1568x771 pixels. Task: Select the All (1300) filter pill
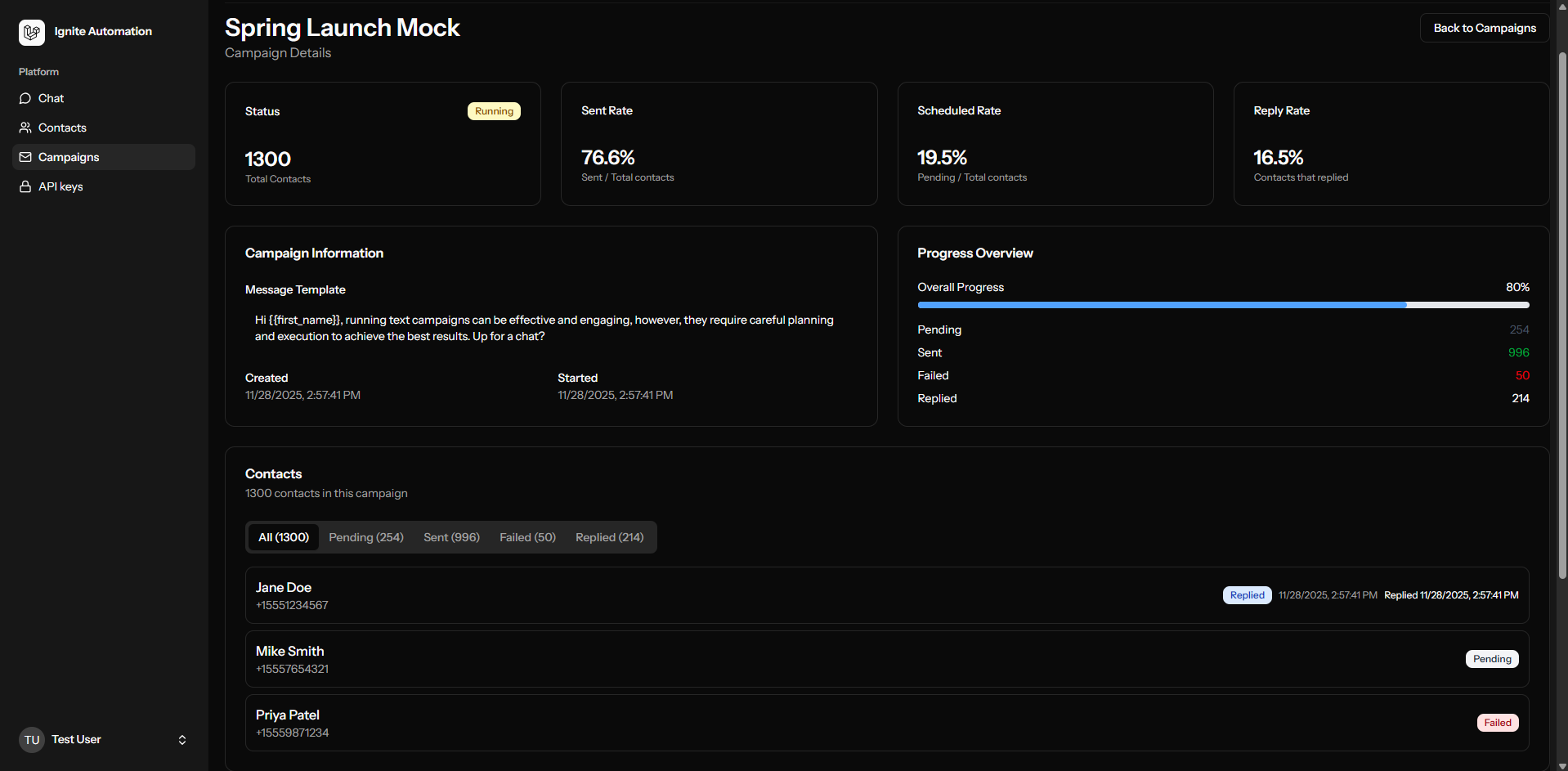(x=283, y=537)
